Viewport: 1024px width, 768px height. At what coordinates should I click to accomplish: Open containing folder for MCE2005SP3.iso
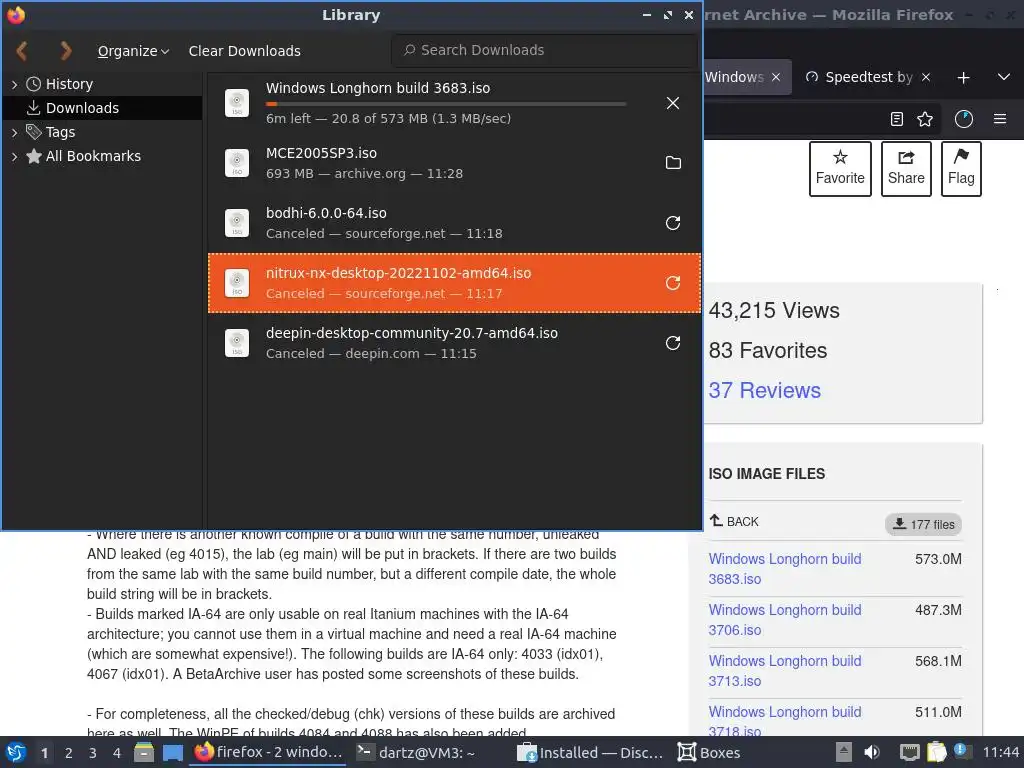(673, 163)
